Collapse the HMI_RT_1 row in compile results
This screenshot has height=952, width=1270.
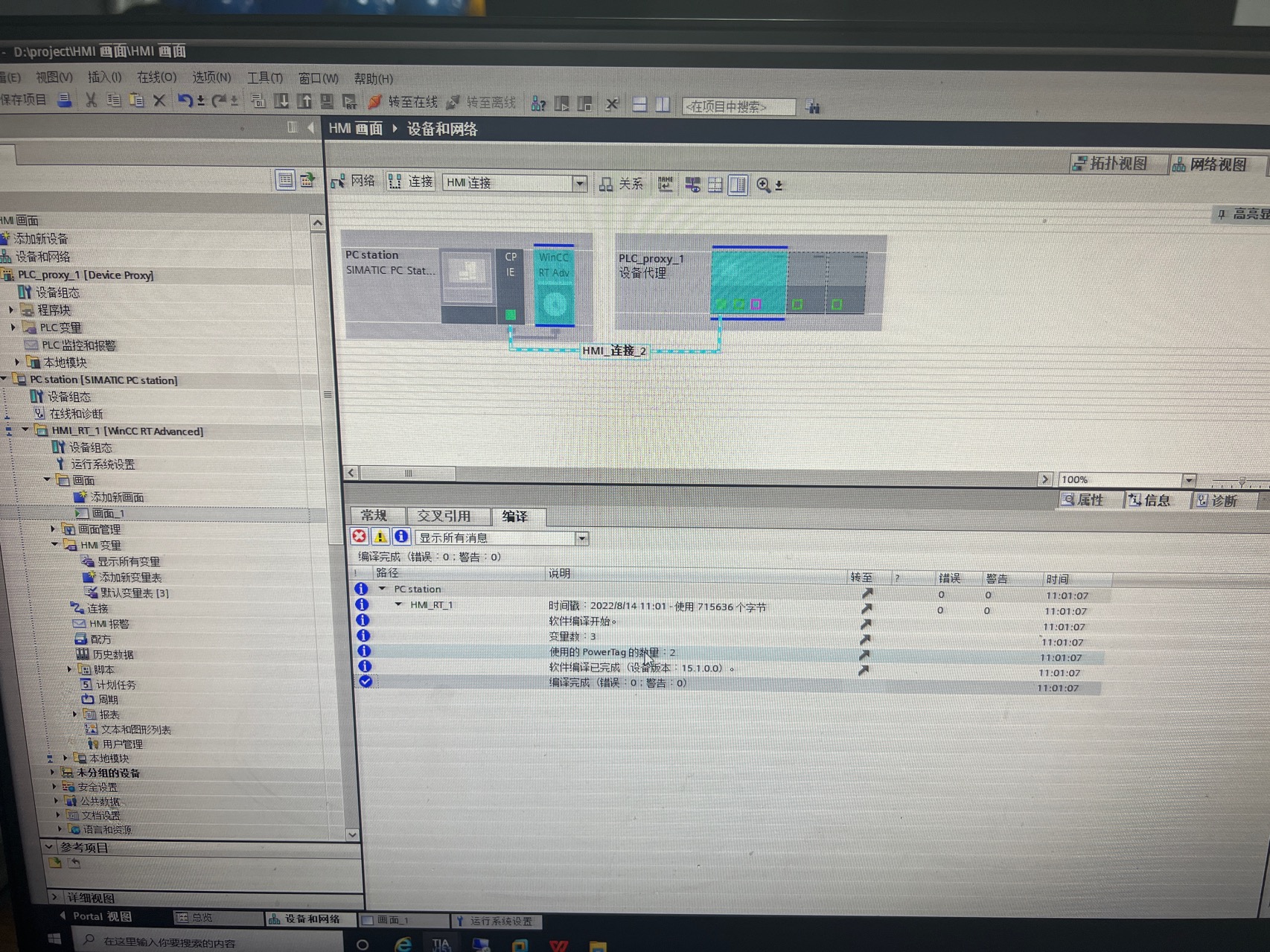tap(399, 604)
